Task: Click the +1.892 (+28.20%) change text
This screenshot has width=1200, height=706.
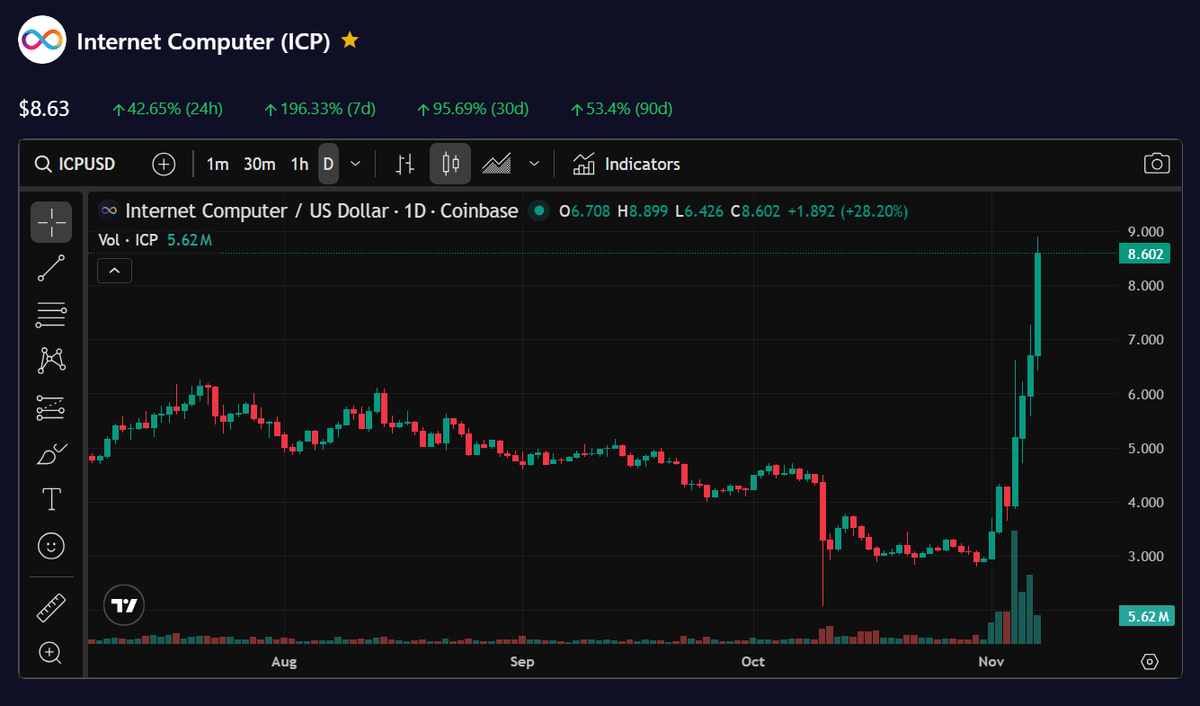Action: point(848,211)
